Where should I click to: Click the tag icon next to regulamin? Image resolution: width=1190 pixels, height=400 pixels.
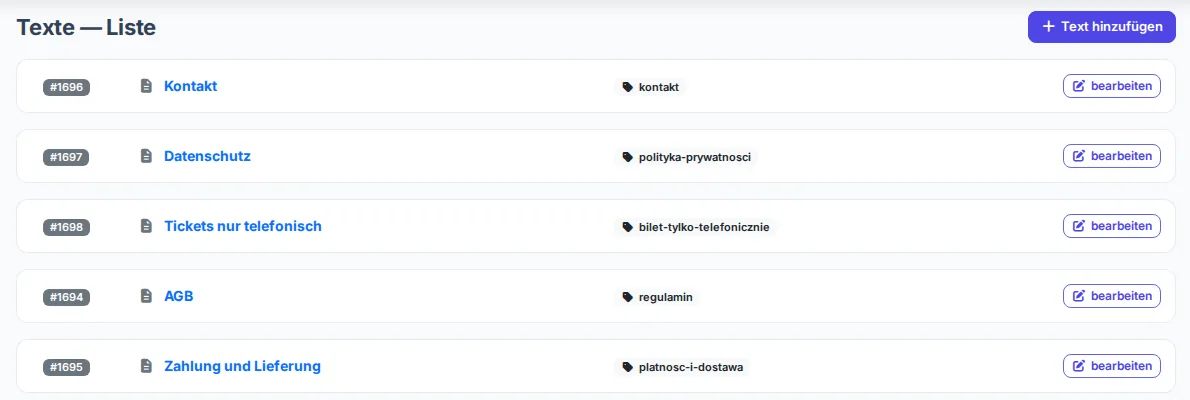(x=628, y=297)
